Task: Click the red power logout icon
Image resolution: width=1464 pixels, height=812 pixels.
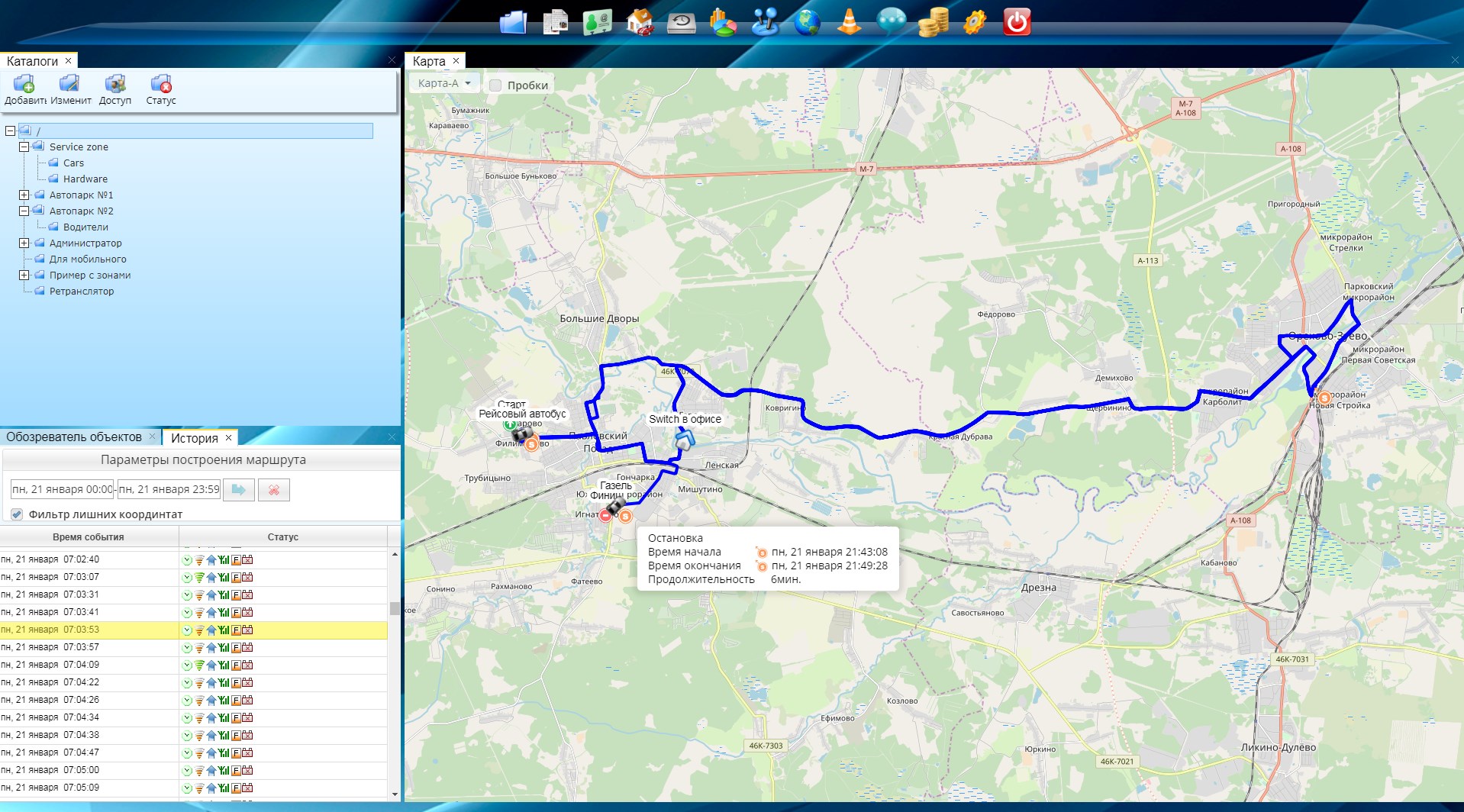Action: click(x=1017, y=22)
